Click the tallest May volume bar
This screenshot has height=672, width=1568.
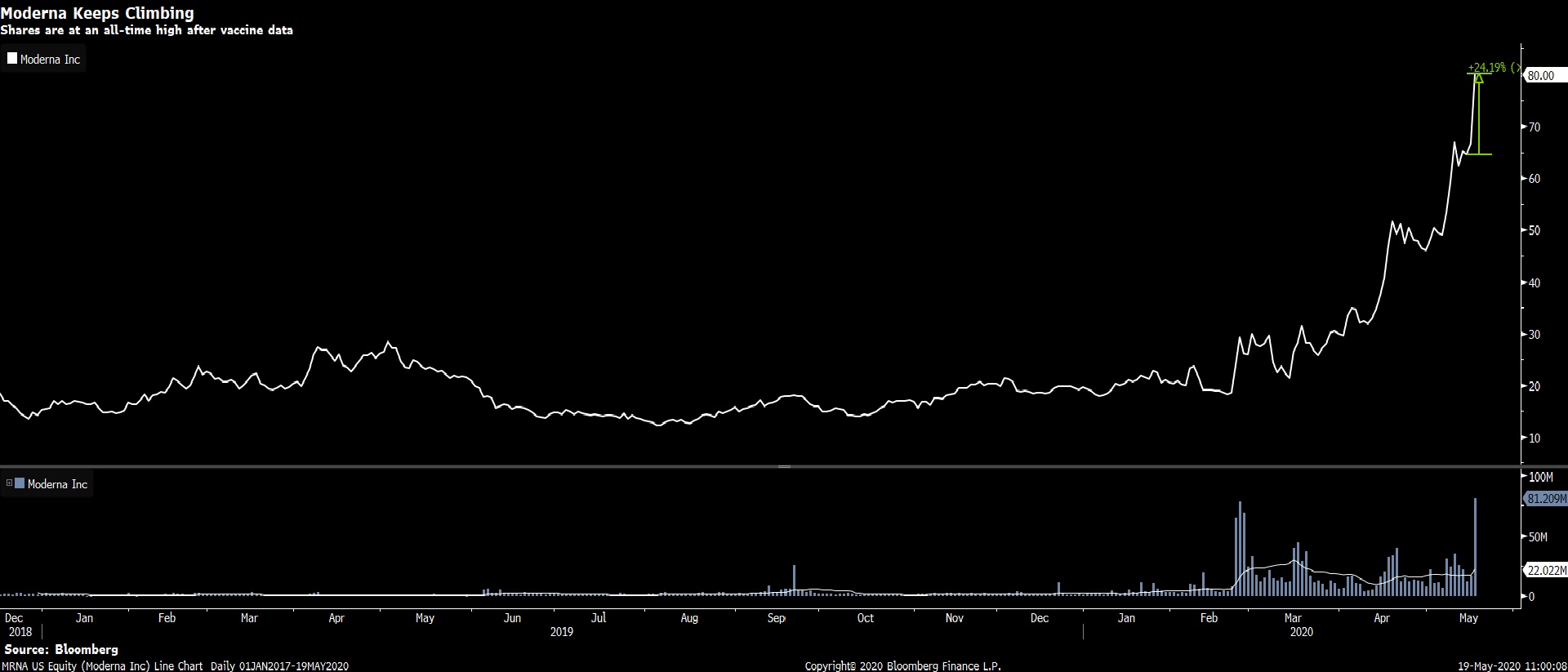click(x=1476, y=546)
